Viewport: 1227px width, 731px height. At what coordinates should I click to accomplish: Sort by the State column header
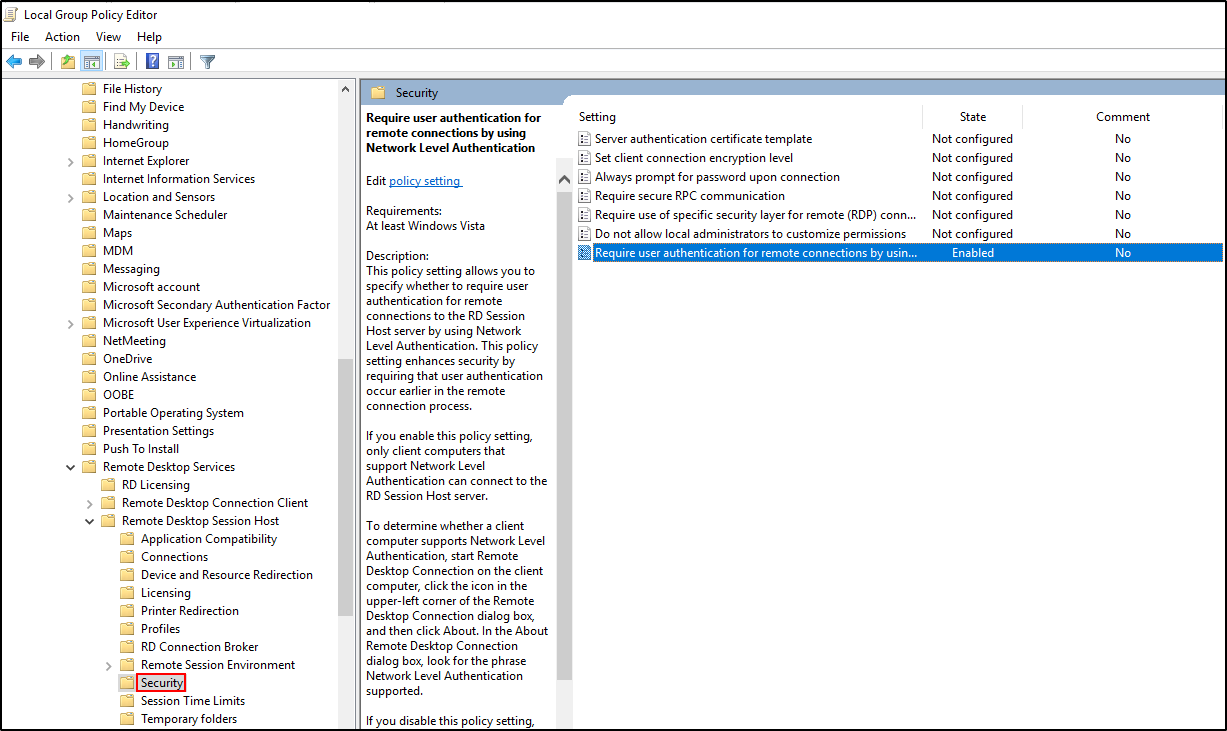click(x=972, y=117)
